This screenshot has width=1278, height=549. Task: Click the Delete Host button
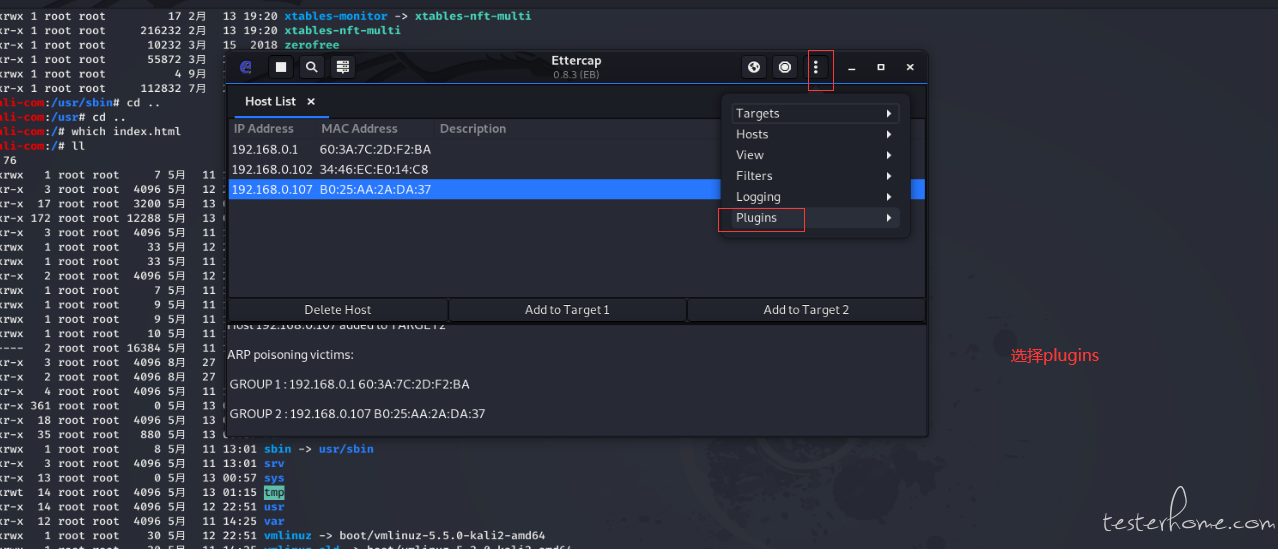tap(338, 310)
